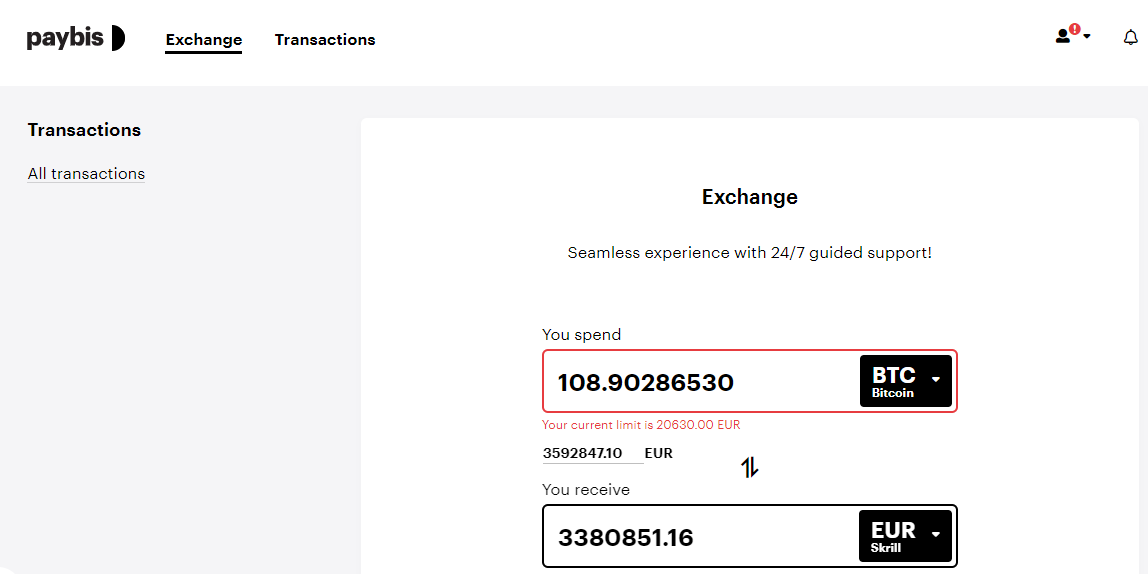Click into the You receive amount field

(701, 537)
